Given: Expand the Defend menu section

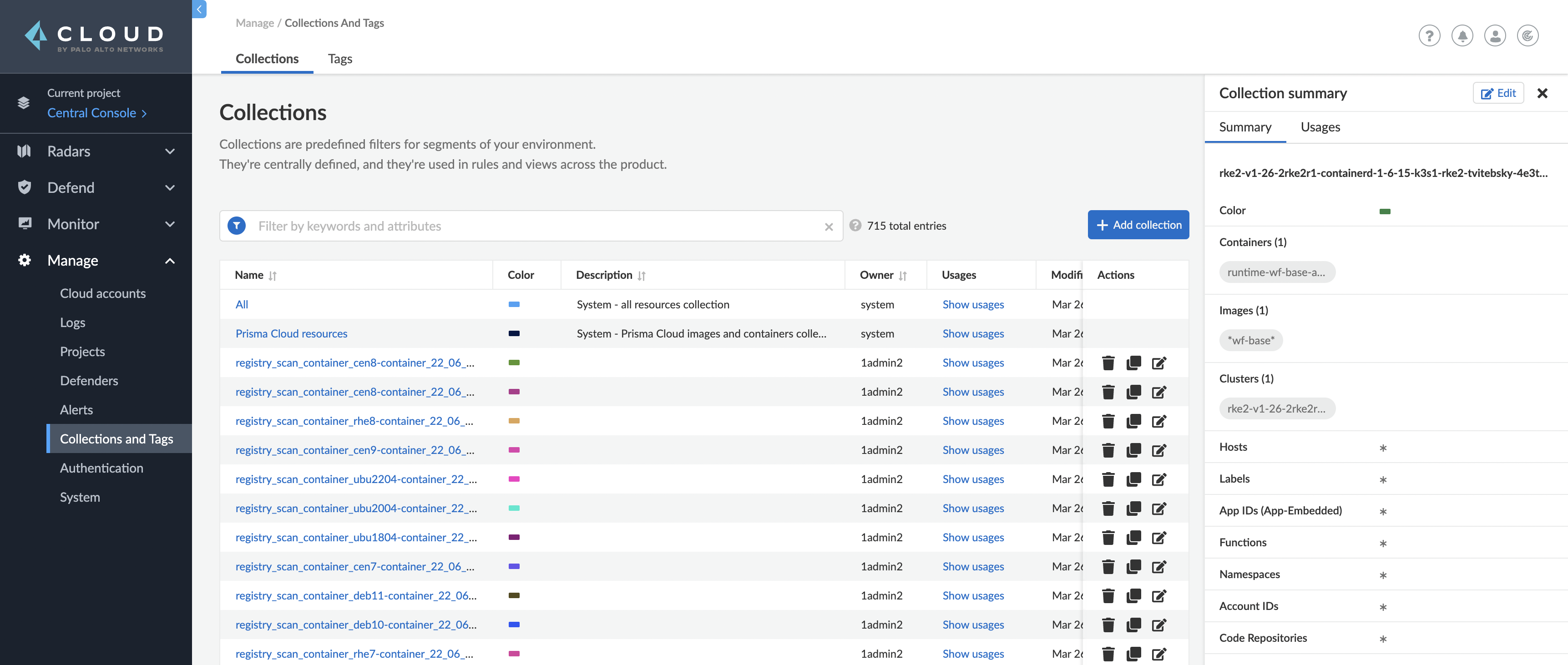Looking at the screenshot, I should pos(96,187).
